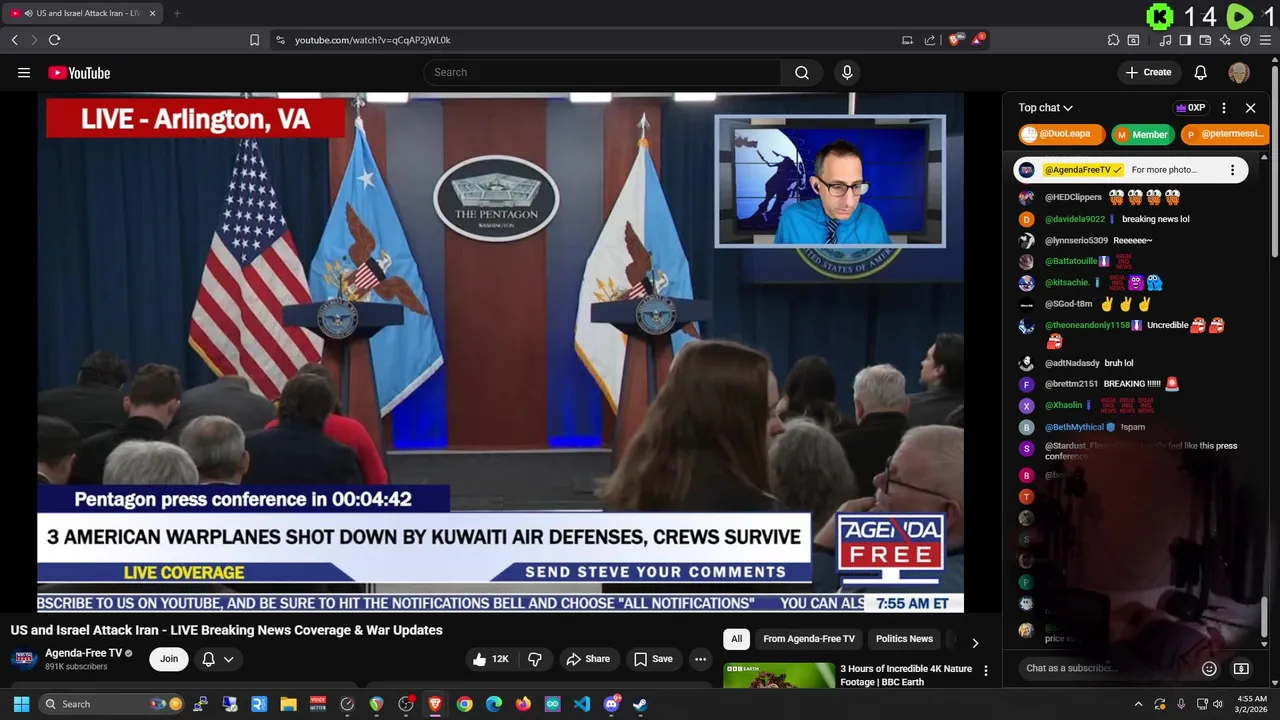This screenshot has height=720, width=1280.
Task: Click the address bar URL
Action: click(372, 40)
